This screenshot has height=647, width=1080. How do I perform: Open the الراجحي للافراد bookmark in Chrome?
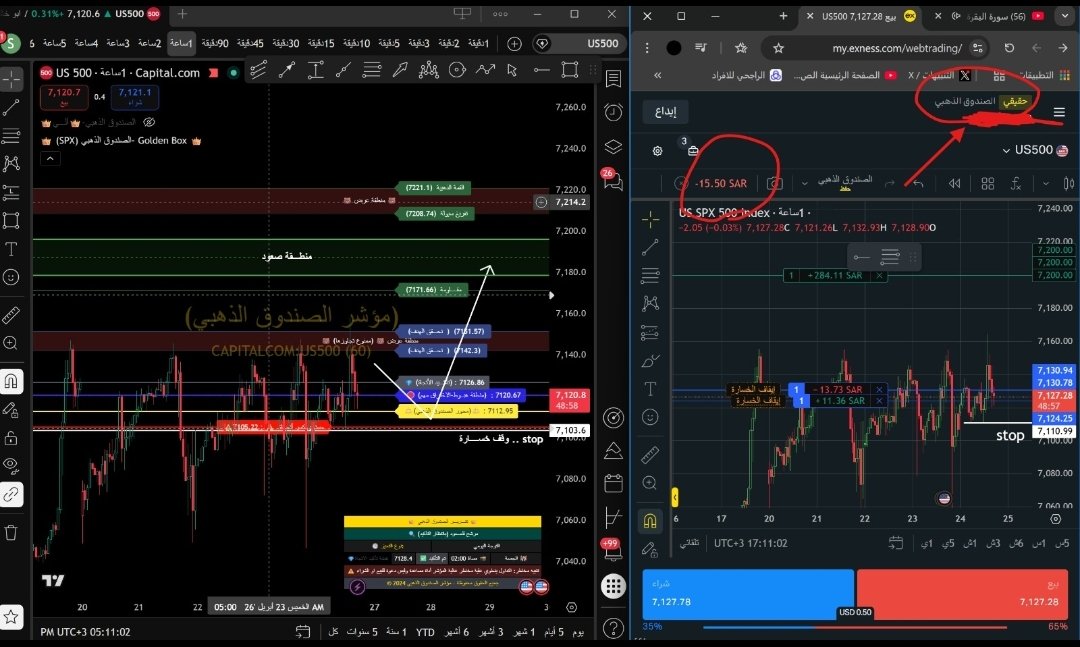click(x=747, y=75)
